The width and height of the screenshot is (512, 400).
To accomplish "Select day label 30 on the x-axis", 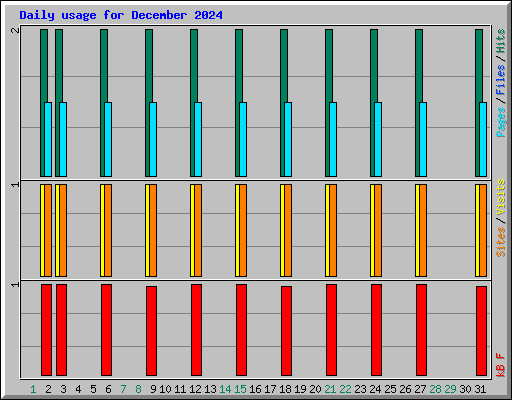I will click(465, 389).
